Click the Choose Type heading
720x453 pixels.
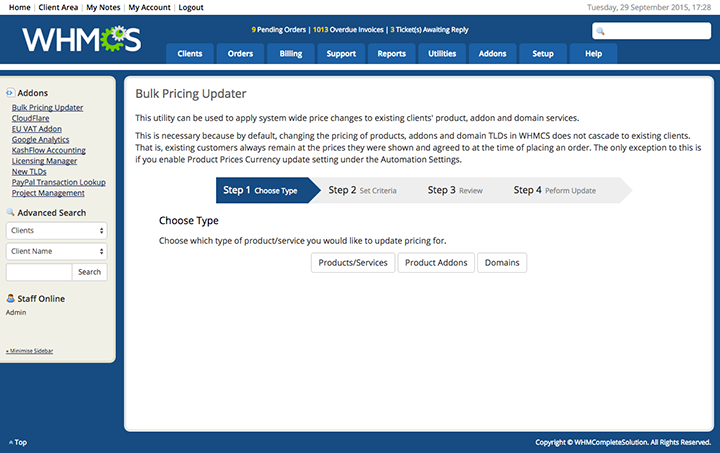click(189, 220)
